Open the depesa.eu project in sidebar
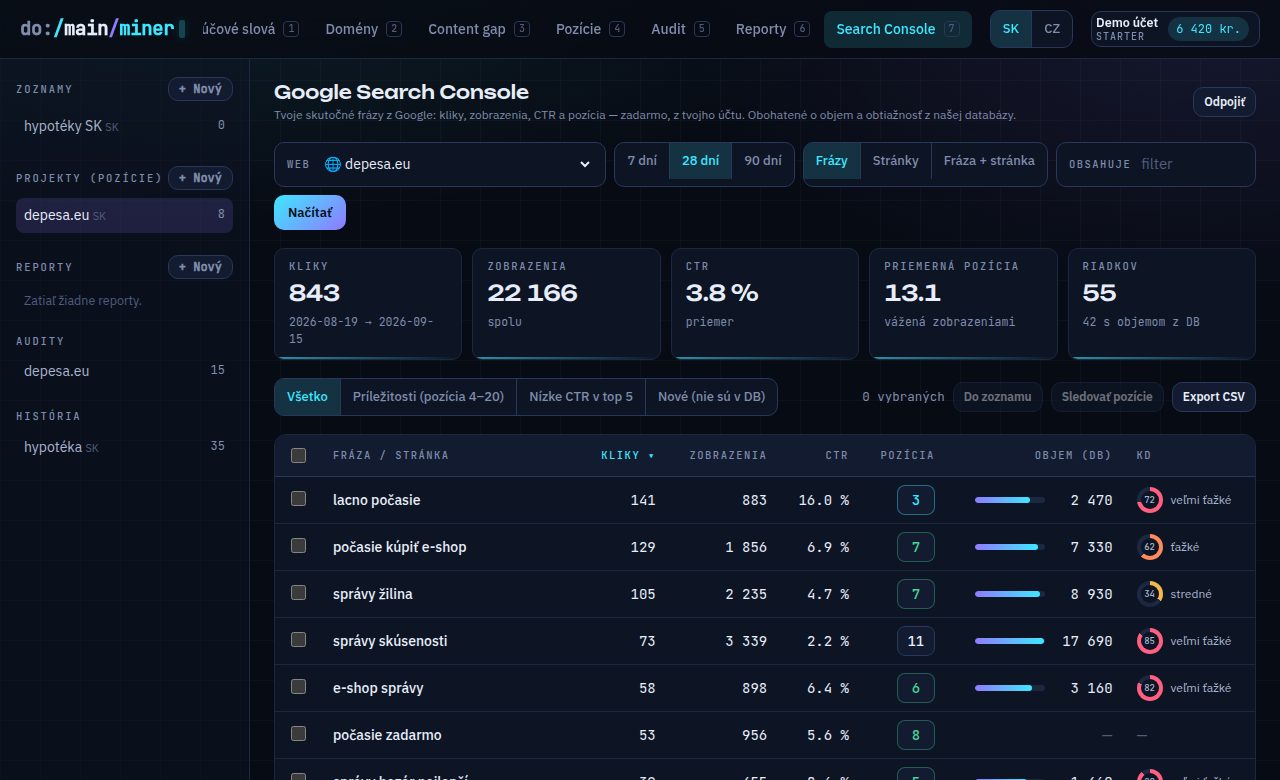This screenshot has height=780, width=1280. 124,215
